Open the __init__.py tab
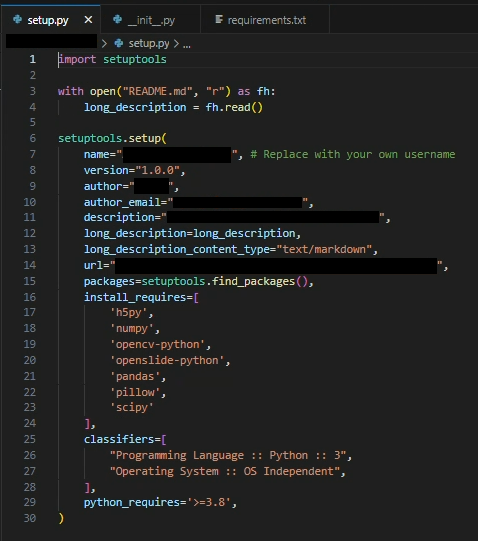This screenshot has width=478, height=541. coord(150,20)
